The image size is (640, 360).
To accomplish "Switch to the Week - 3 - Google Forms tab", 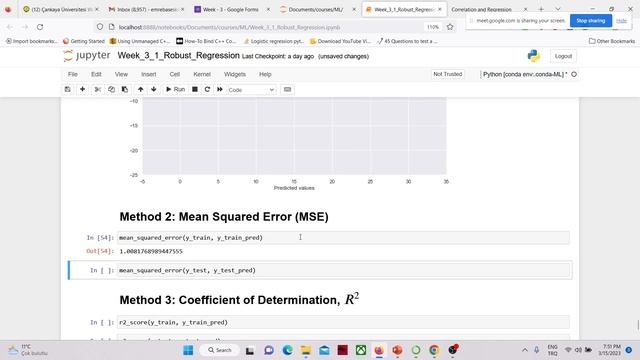I will [x=231, y=9].
